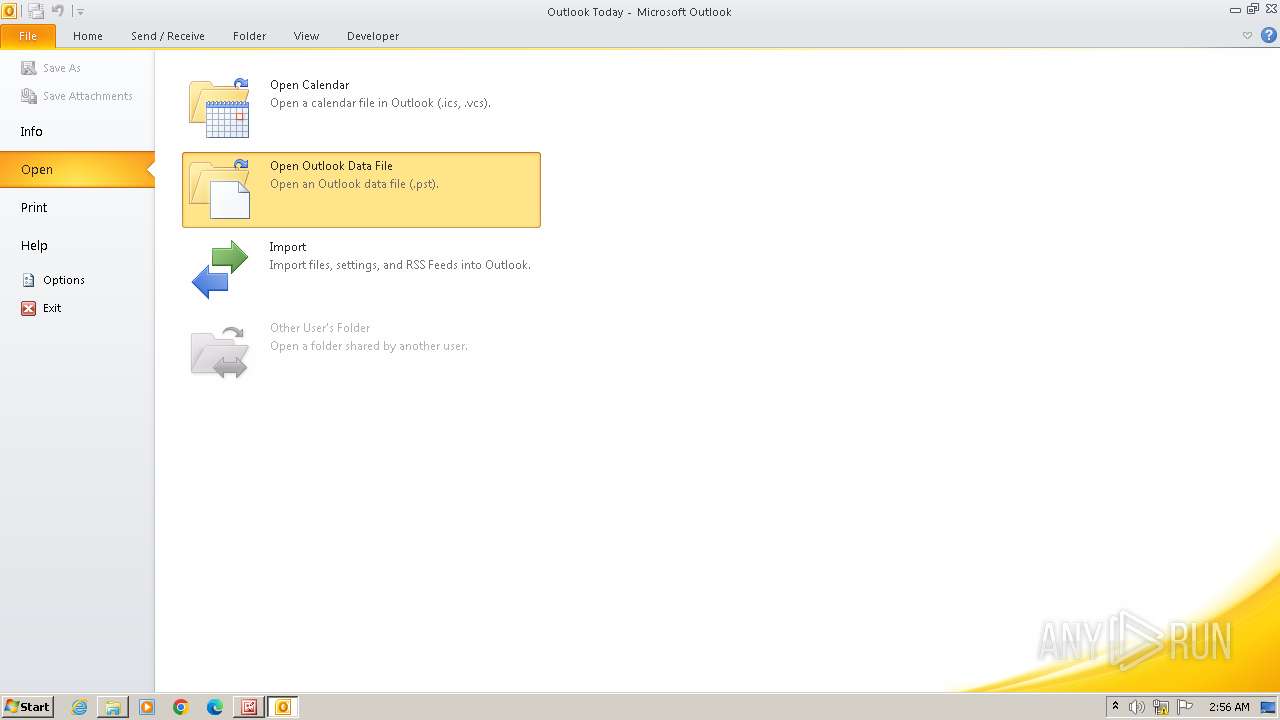Click the Action Center flag icon
The image size is (1280, 720).
coord(1185,707)
